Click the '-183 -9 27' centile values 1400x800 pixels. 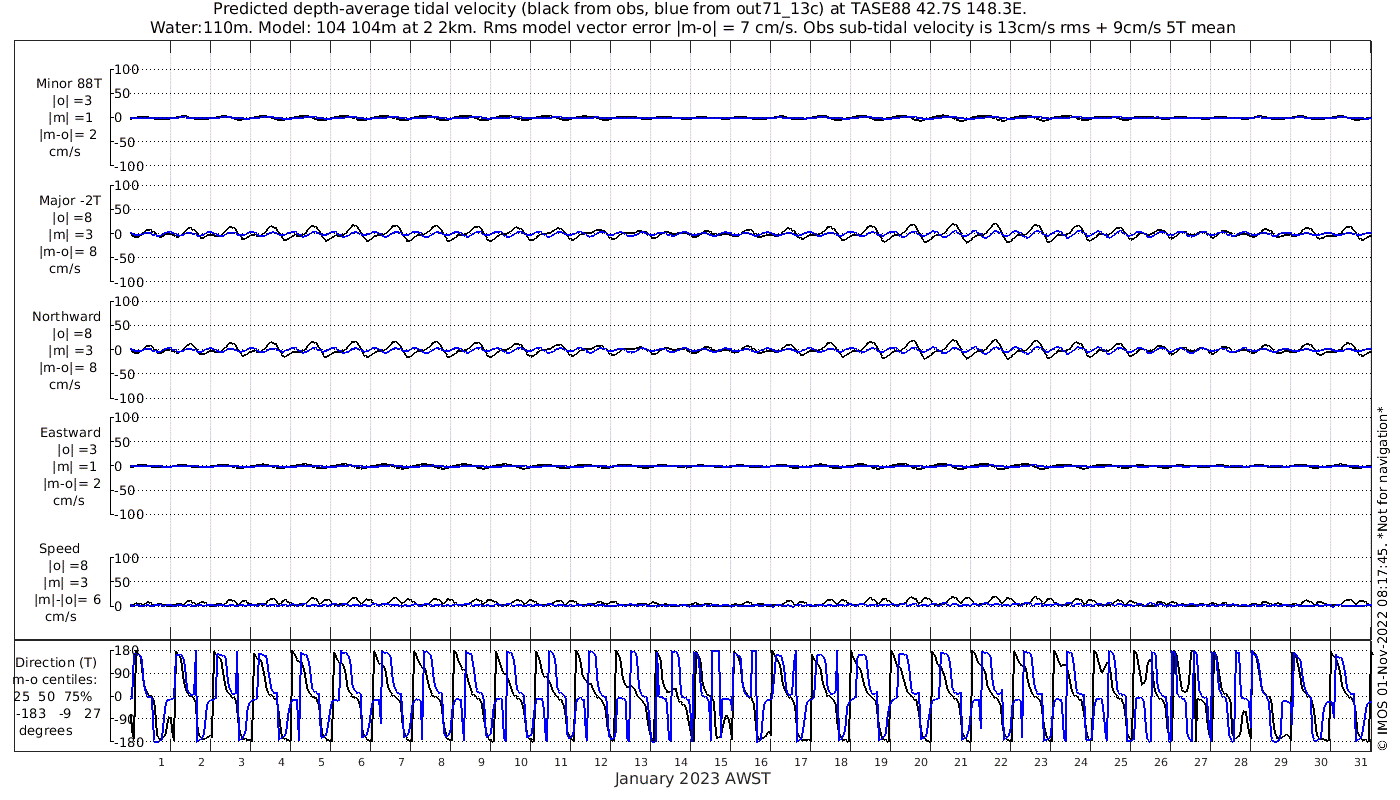click(59, 714)
